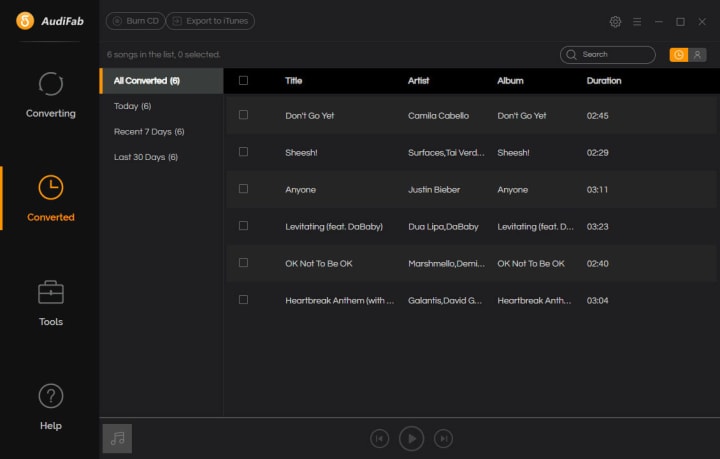Screen dimensions: 720x459
Task: Open the Converting section in sidebar
Action: point(51,95)
